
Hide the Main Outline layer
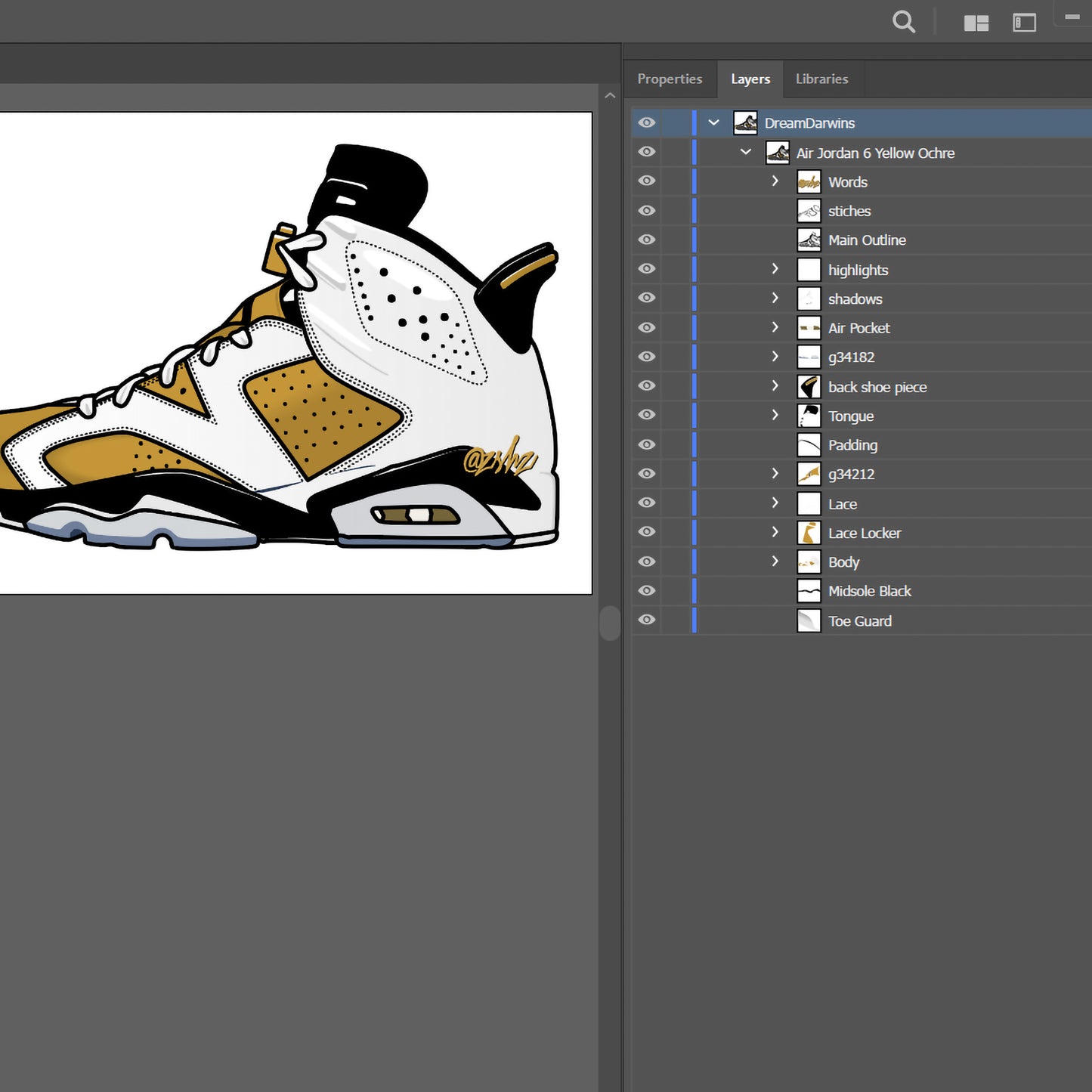(647, 240)
